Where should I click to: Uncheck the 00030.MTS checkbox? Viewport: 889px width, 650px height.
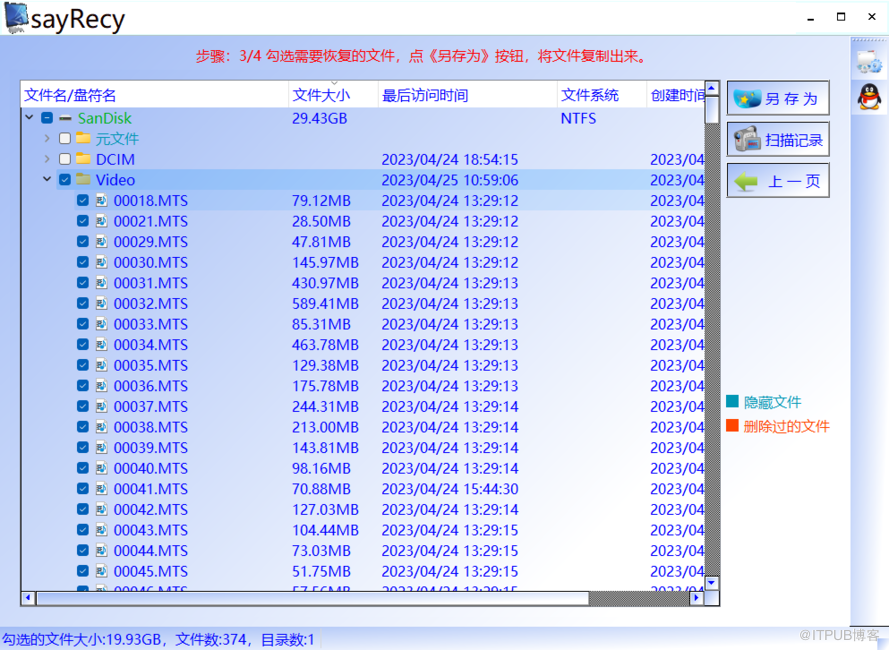pyautogui.click(x=83, y=262)
